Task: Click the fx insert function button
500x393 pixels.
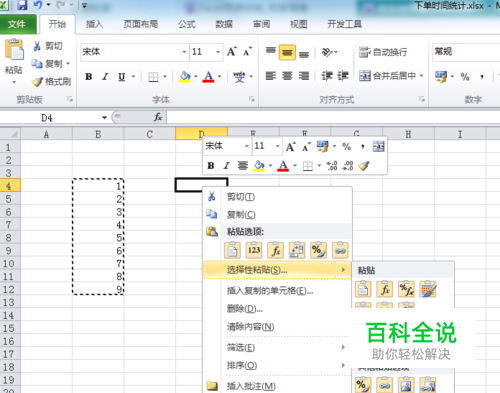Action: (x=158, y=117)
